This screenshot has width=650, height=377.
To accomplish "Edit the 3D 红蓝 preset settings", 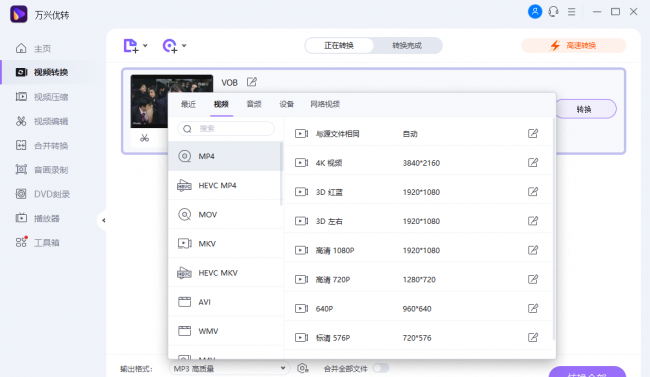I will coord(533,192).
